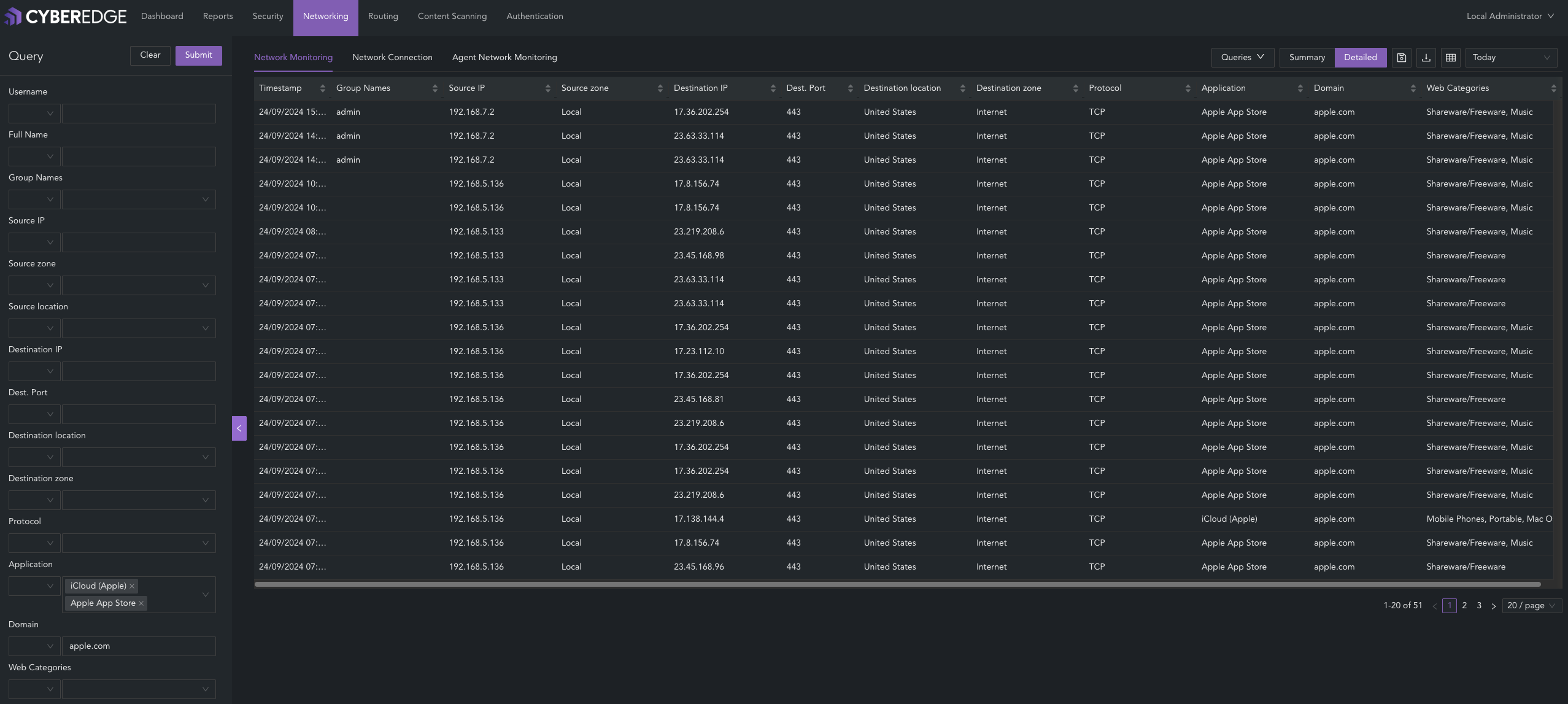Click the Clear query button
The image size is (1568, 704).
(x=150, y=55)
